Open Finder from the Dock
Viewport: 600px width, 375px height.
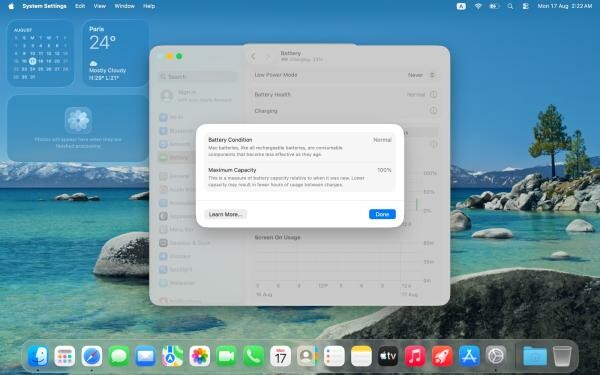(38, 356)
